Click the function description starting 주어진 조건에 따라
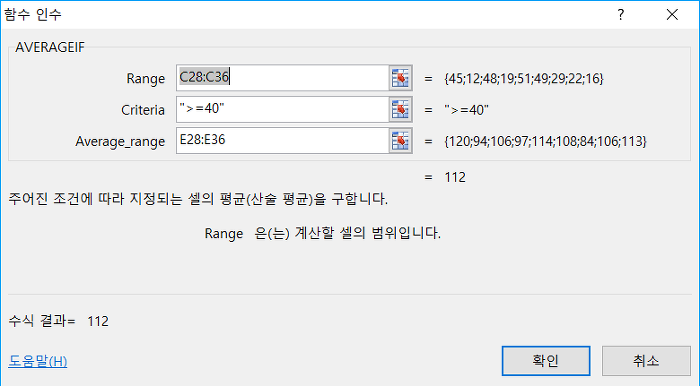The height and width of the screenshot is (386, 700). click(198, 199)
